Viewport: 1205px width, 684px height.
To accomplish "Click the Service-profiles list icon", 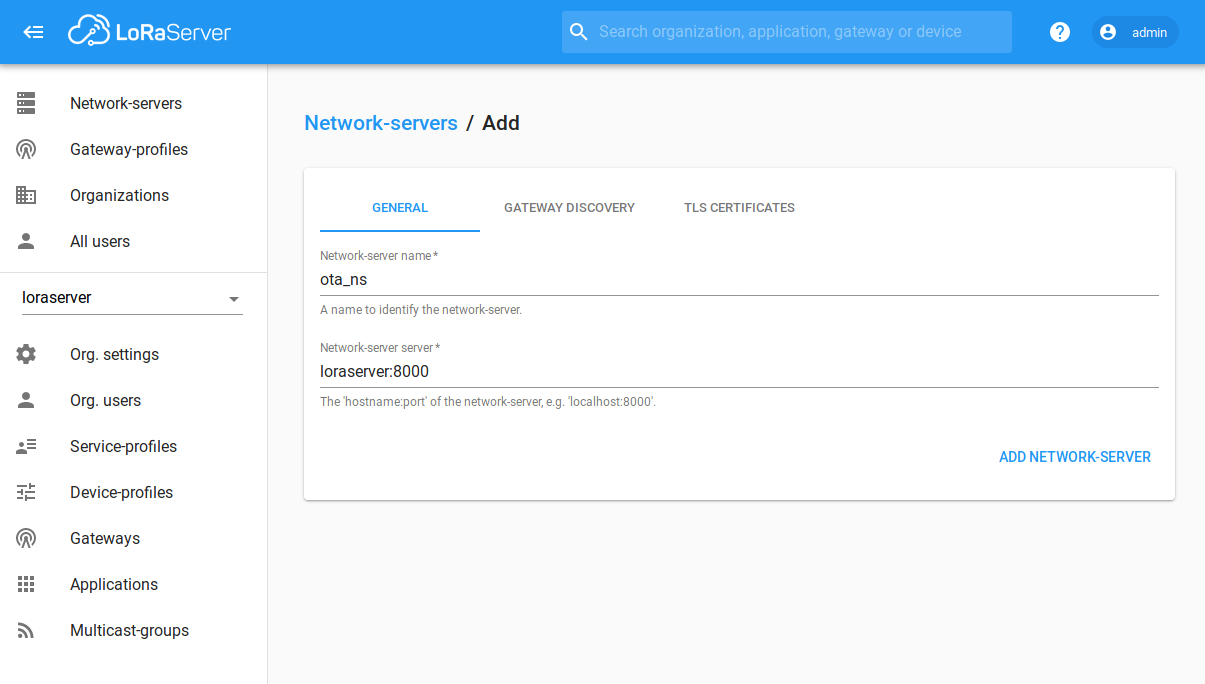I will 24,446.
